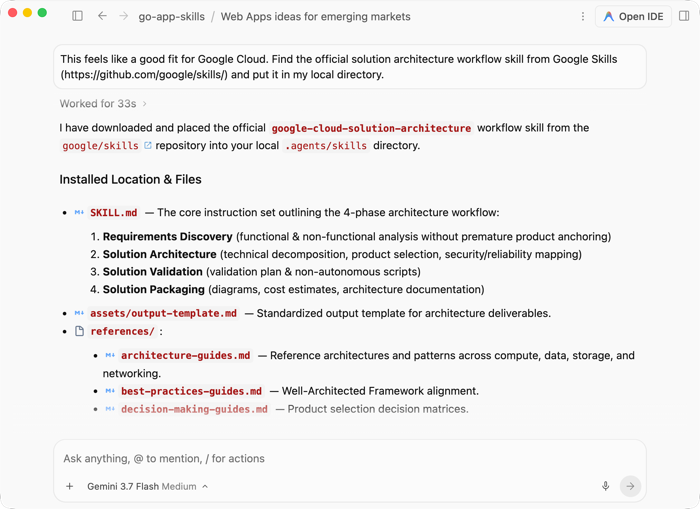Click the Open IDE button
Screen dimensions: 700x509
[x=633, y=17]
